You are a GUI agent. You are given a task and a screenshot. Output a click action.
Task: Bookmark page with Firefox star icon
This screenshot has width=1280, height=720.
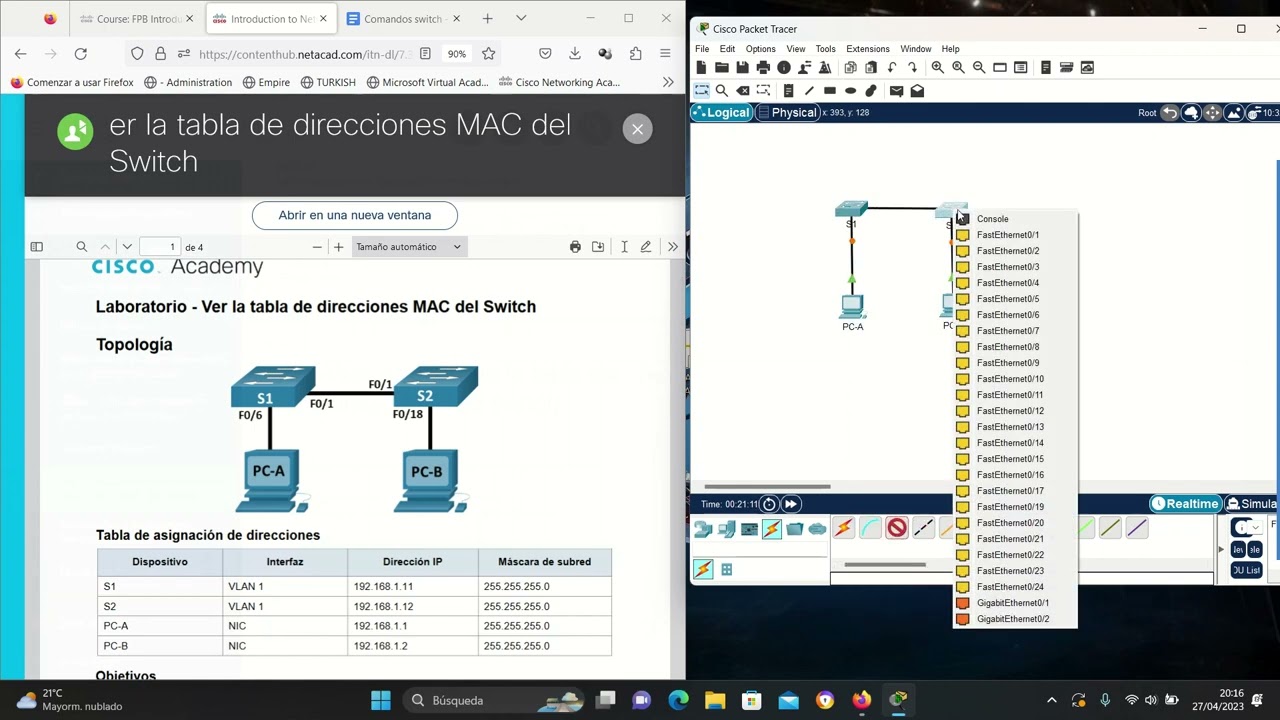pyautogui.click(x=488, y=54)
